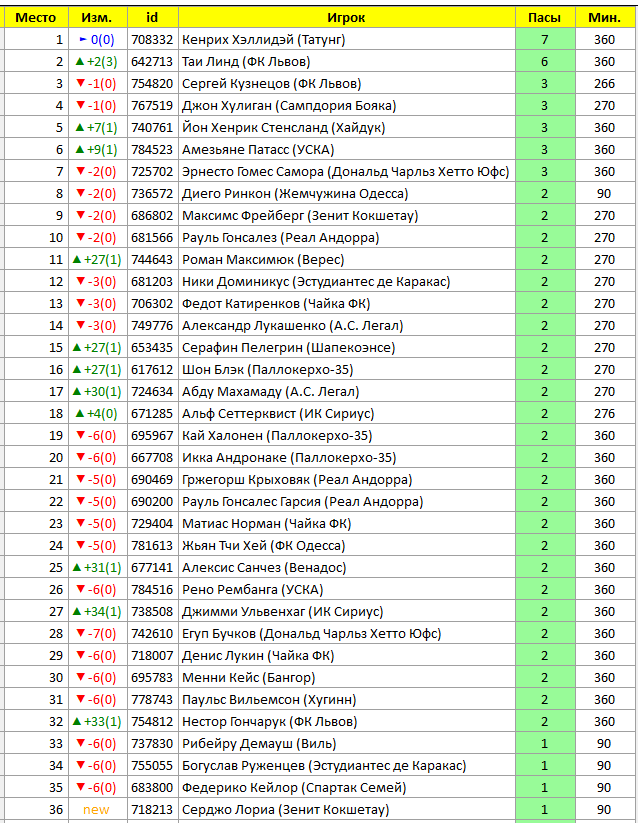The image size is (638, 823).
Task: Select the change cell 0(0)
Action: tap(97, 39)
